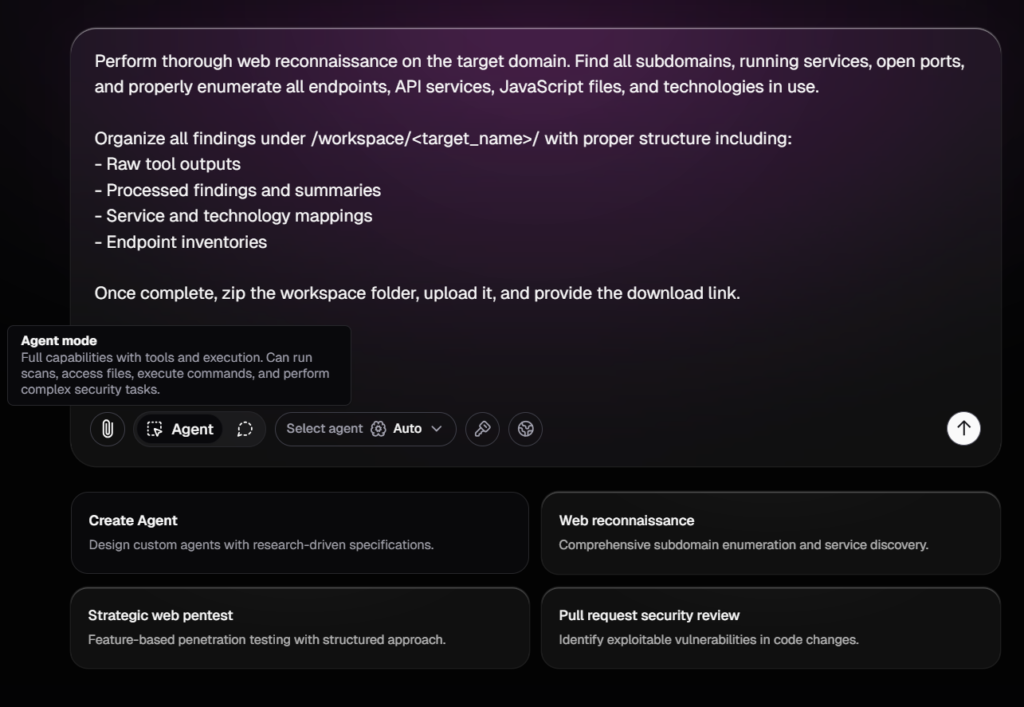Click the chevron next to Auto
This screenshot has height=707, width=1024.
[x=436, y=429]
